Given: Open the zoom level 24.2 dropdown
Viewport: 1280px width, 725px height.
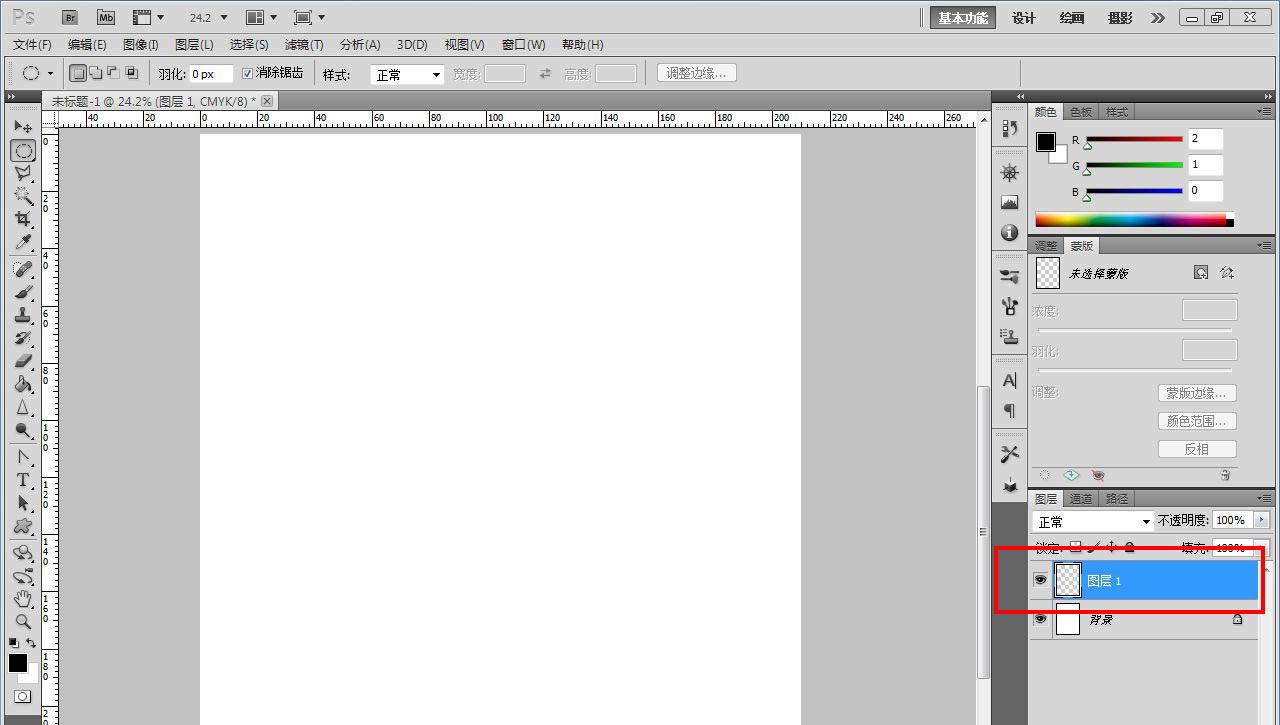Looking at the screenshot, I should 223,18.
